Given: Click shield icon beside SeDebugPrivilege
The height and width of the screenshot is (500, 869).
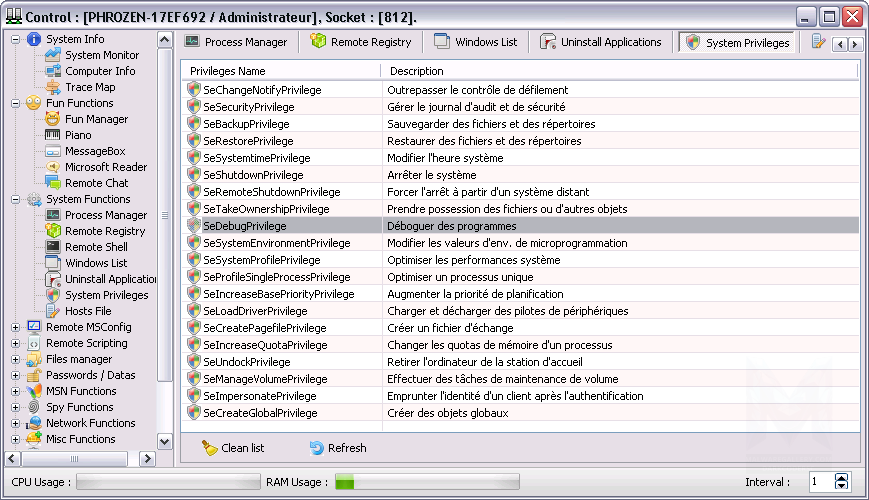Looking at the screenshot, I should click(x=194, y=226).
